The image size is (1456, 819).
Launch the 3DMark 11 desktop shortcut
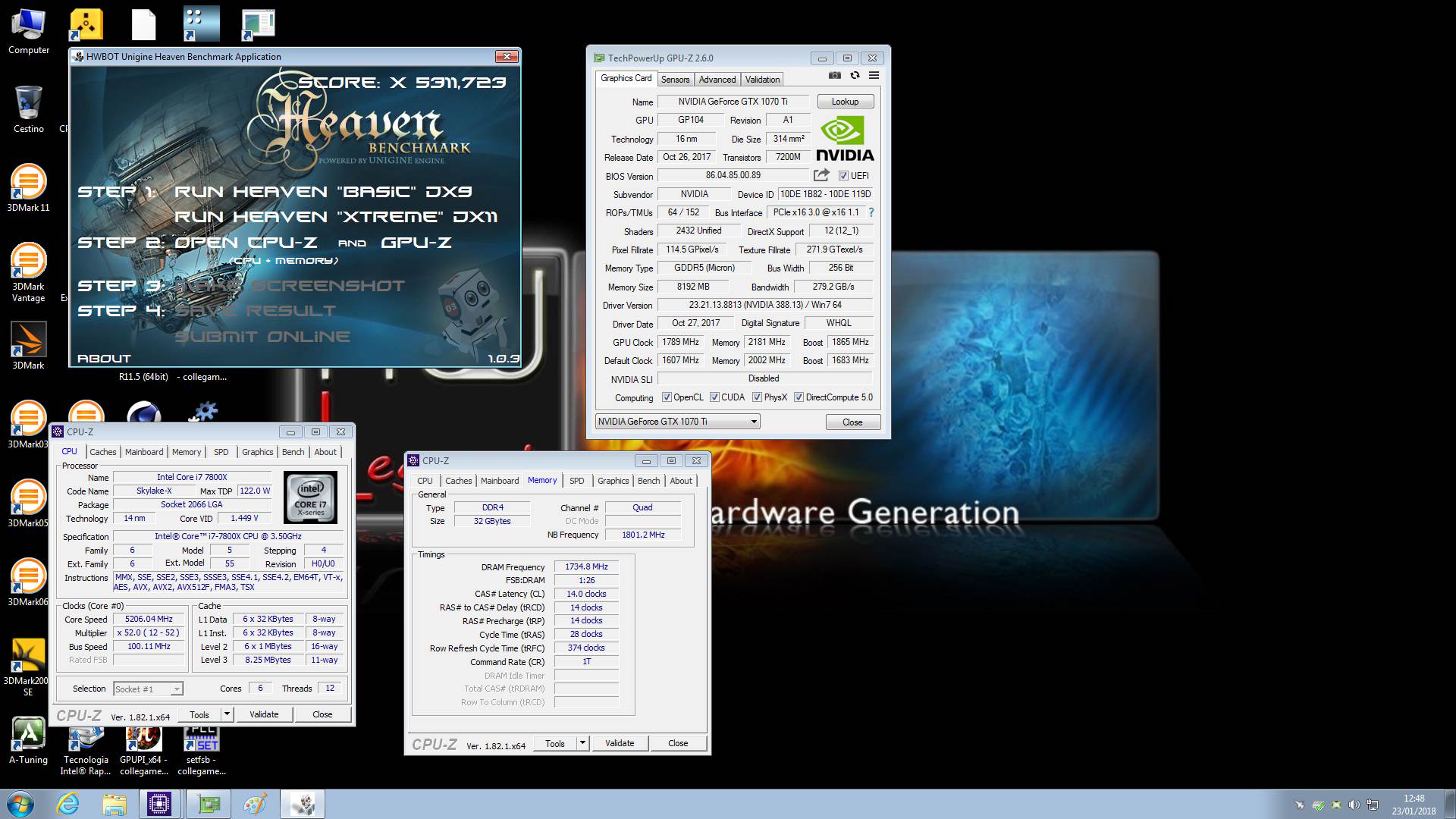tap(28, 188)
